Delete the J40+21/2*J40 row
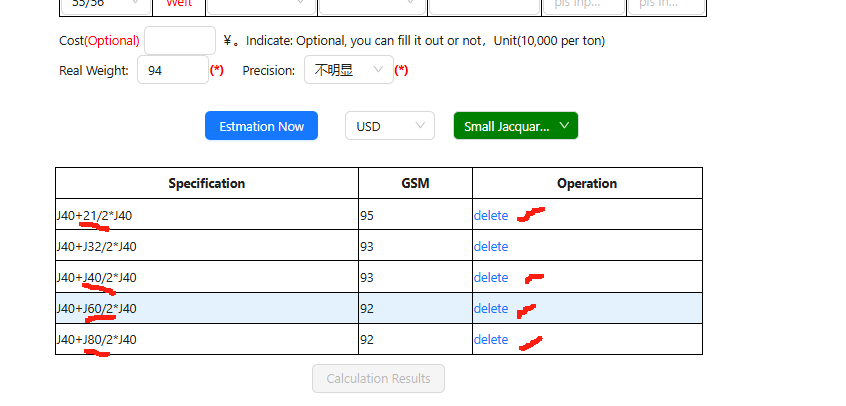Viewport: 846px width, 406px height. pos(490,215)
